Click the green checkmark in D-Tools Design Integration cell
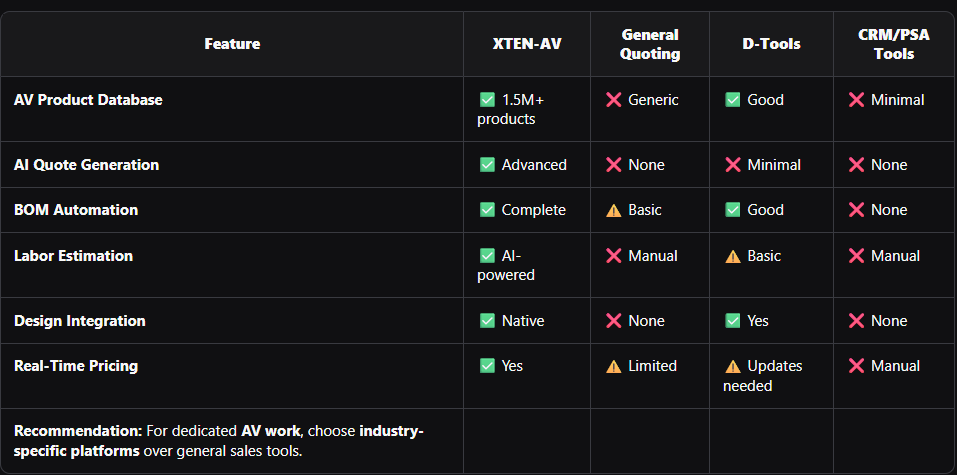 (x=733, y=321)
